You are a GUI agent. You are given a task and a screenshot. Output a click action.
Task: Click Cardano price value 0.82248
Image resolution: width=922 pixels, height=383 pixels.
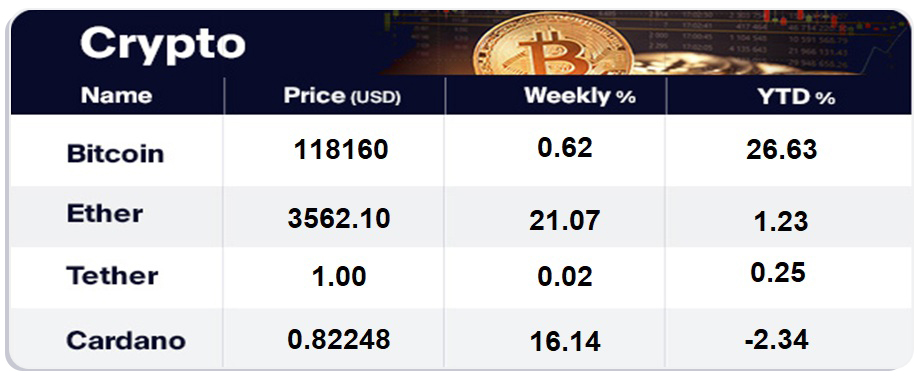pyautogui.click(x=339, y=339)
